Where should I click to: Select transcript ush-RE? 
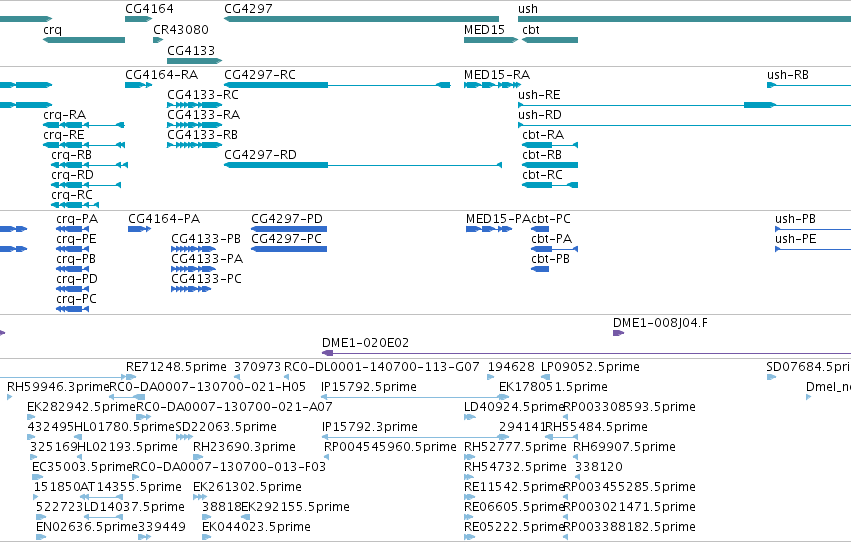[x=684, y=105]
